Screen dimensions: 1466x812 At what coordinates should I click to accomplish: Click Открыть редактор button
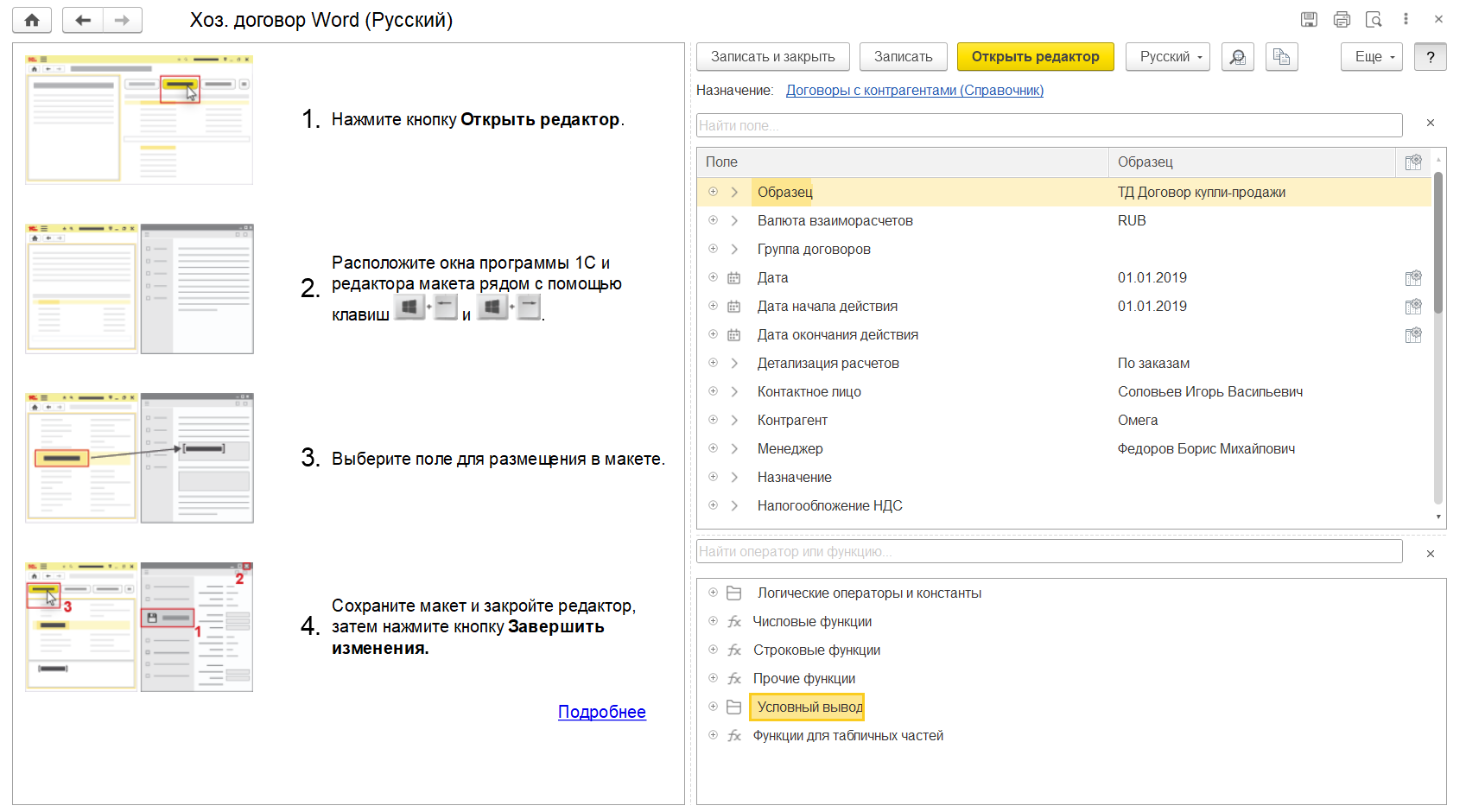1036,57
